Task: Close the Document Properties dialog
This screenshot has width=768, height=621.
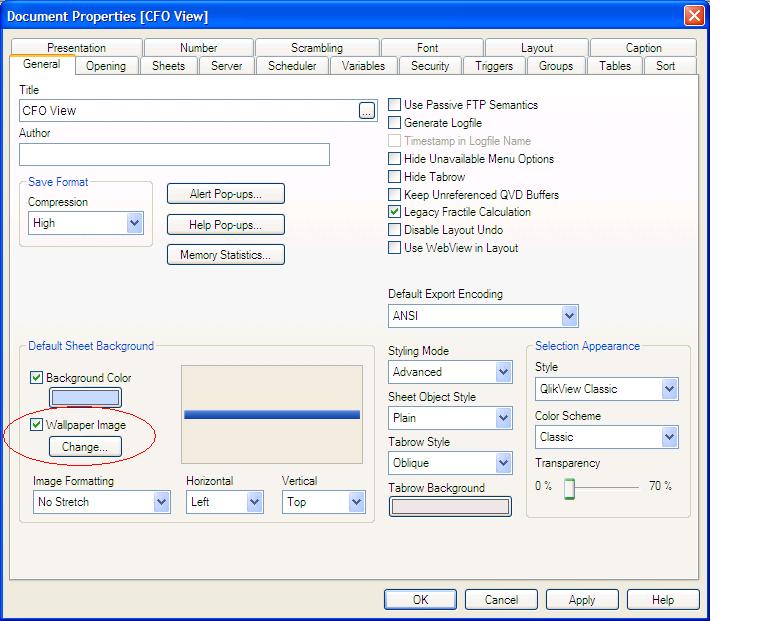Action: pyautogui.click(x=694, y=16)
